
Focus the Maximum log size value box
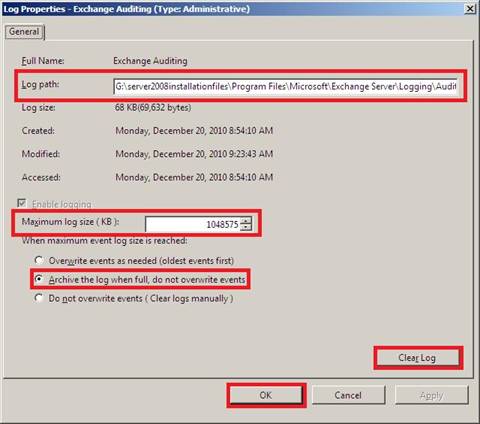click(193, 224)
